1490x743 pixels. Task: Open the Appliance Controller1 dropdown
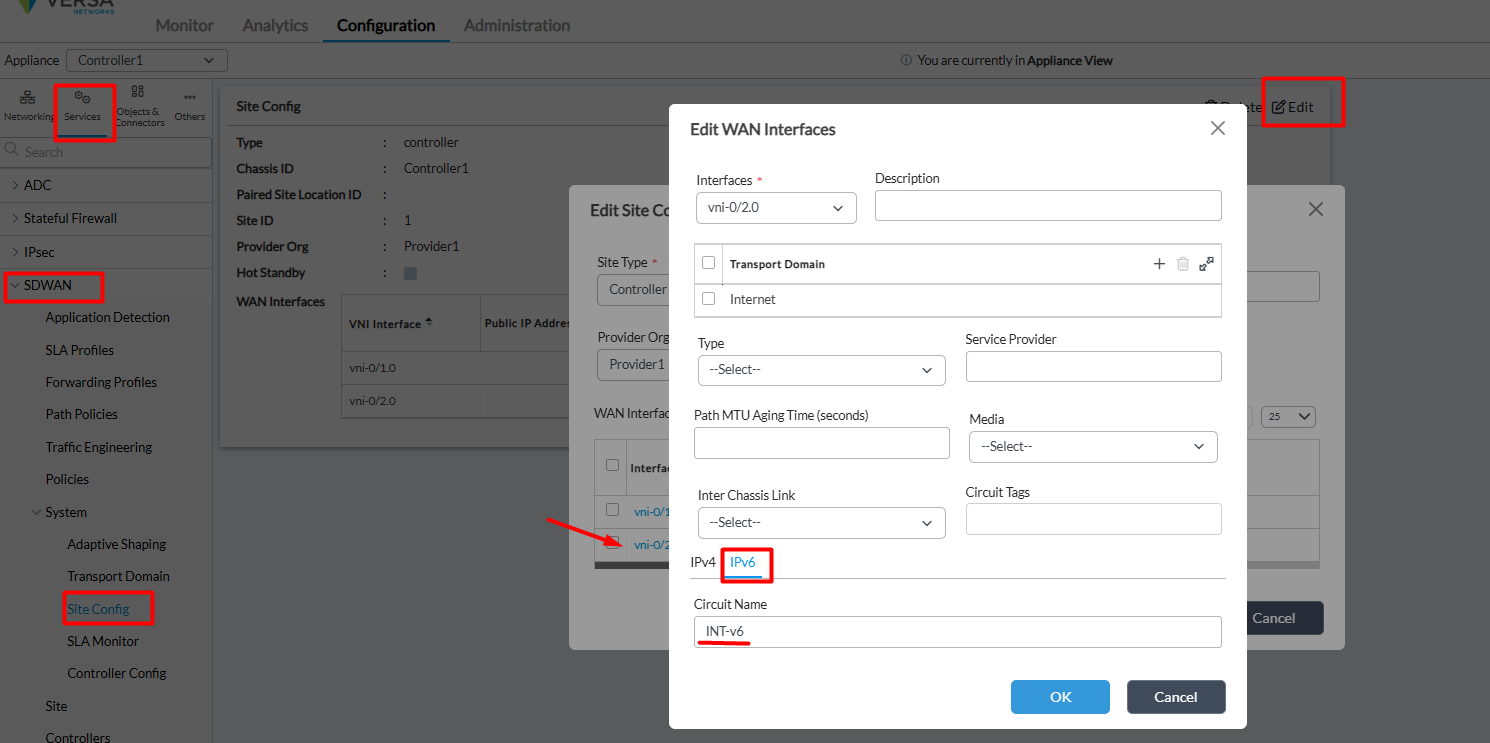tap(147, 61)
